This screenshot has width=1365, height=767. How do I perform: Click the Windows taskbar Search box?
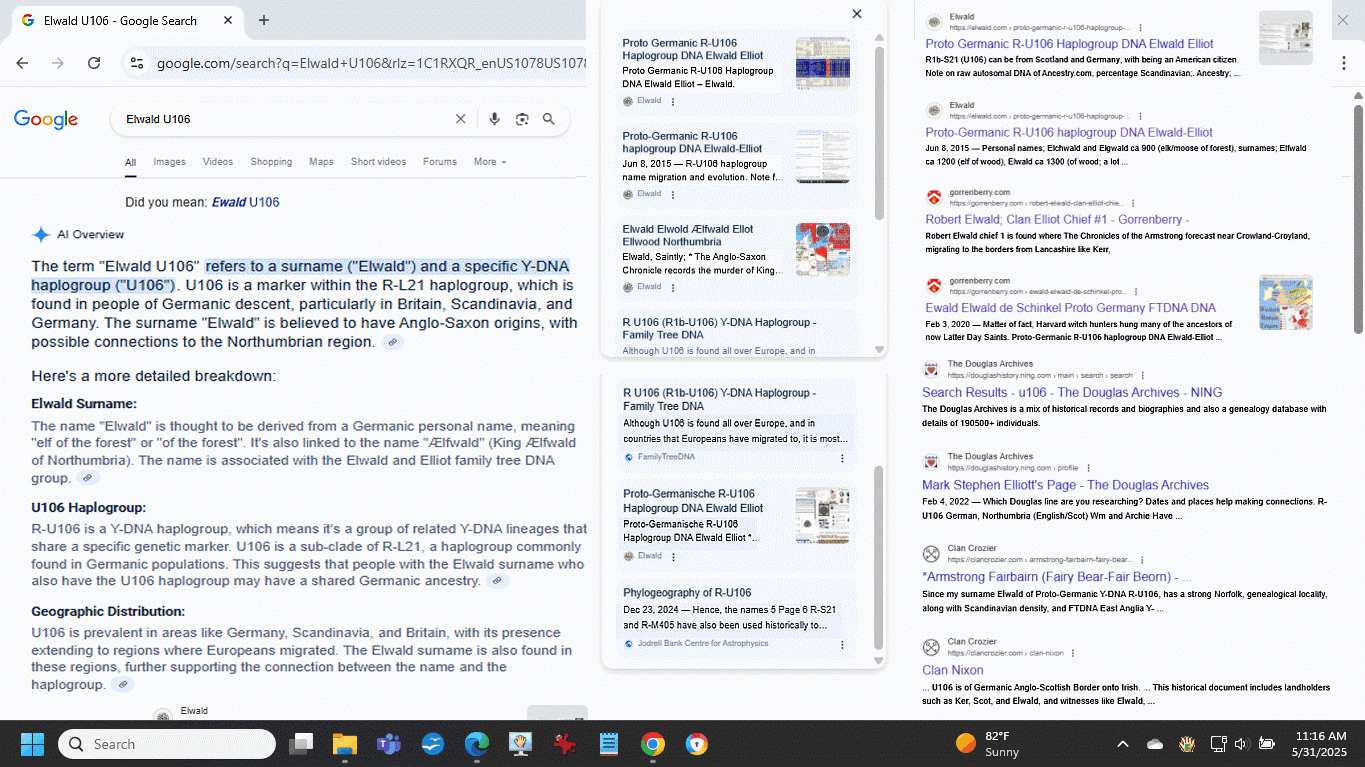[167, 744]
